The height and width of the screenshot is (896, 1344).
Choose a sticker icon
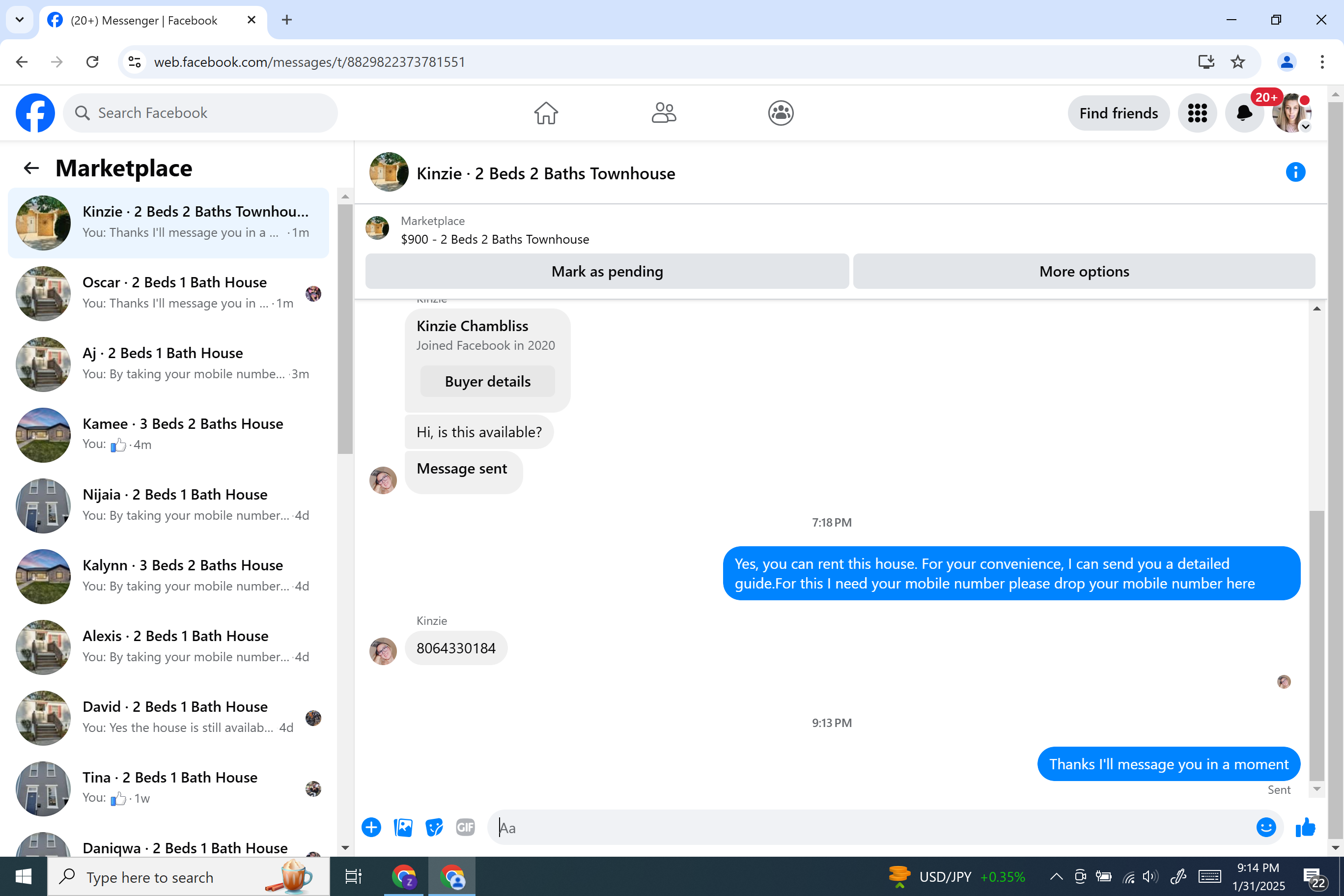coord(434,827)
